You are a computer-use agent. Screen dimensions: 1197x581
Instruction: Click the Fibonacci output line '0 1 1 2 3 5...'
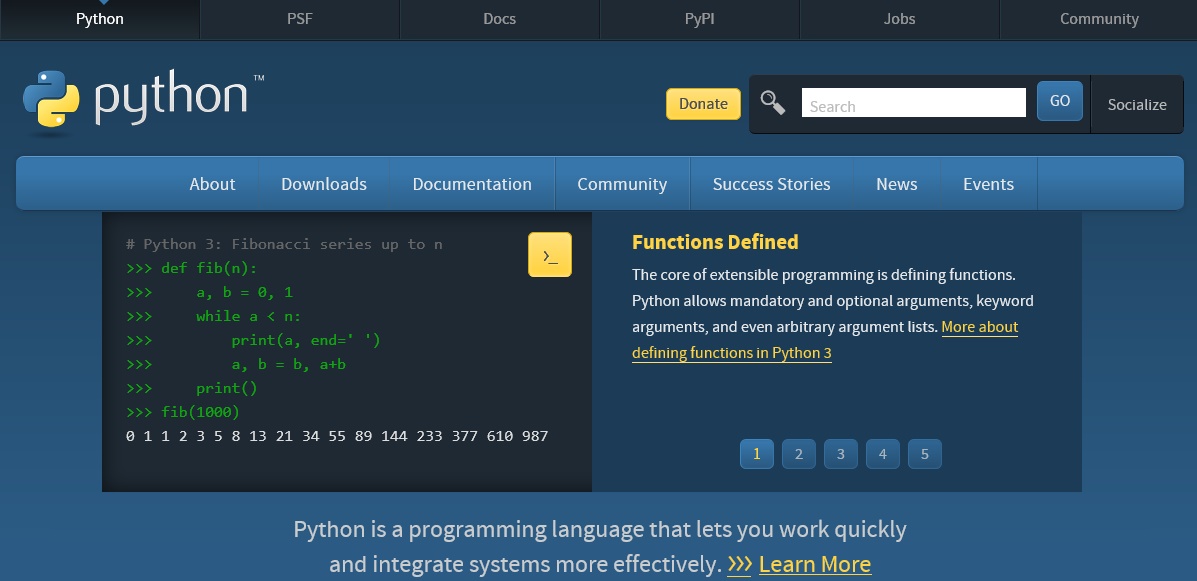(337, 437)
